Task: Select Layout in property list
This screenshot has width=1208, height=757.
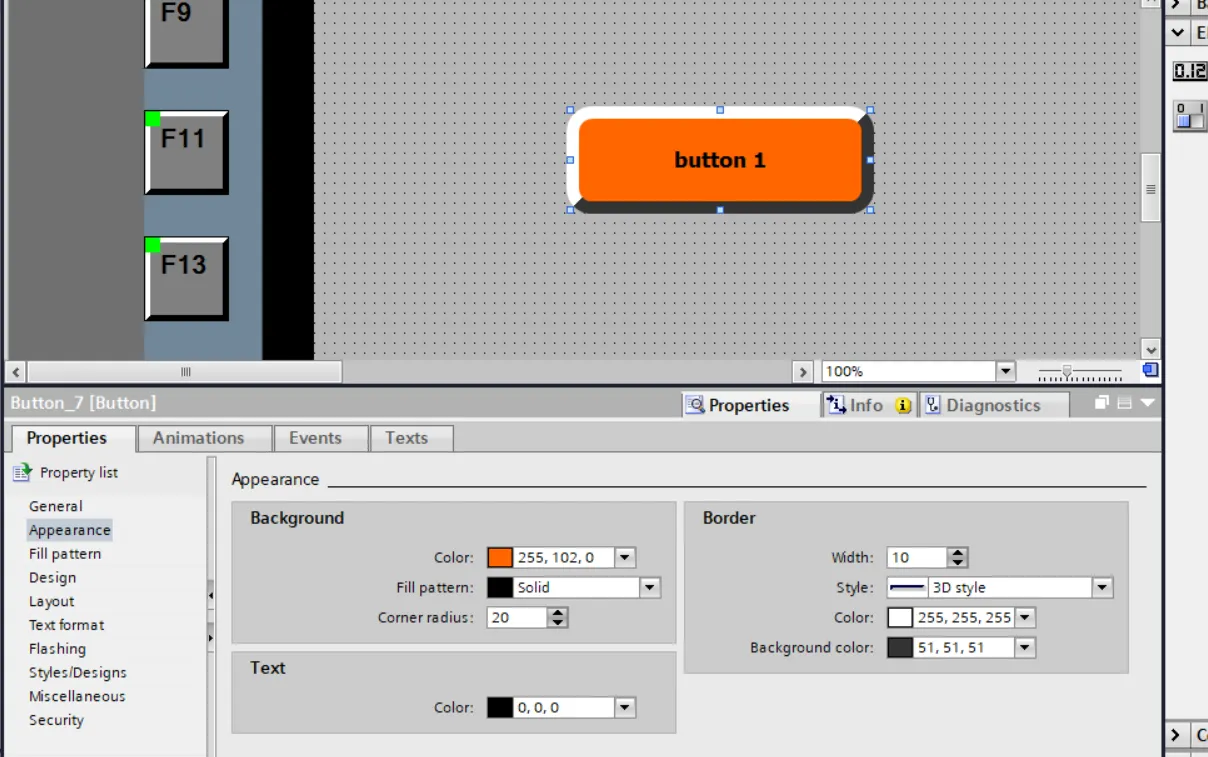Action: point(51,602)
